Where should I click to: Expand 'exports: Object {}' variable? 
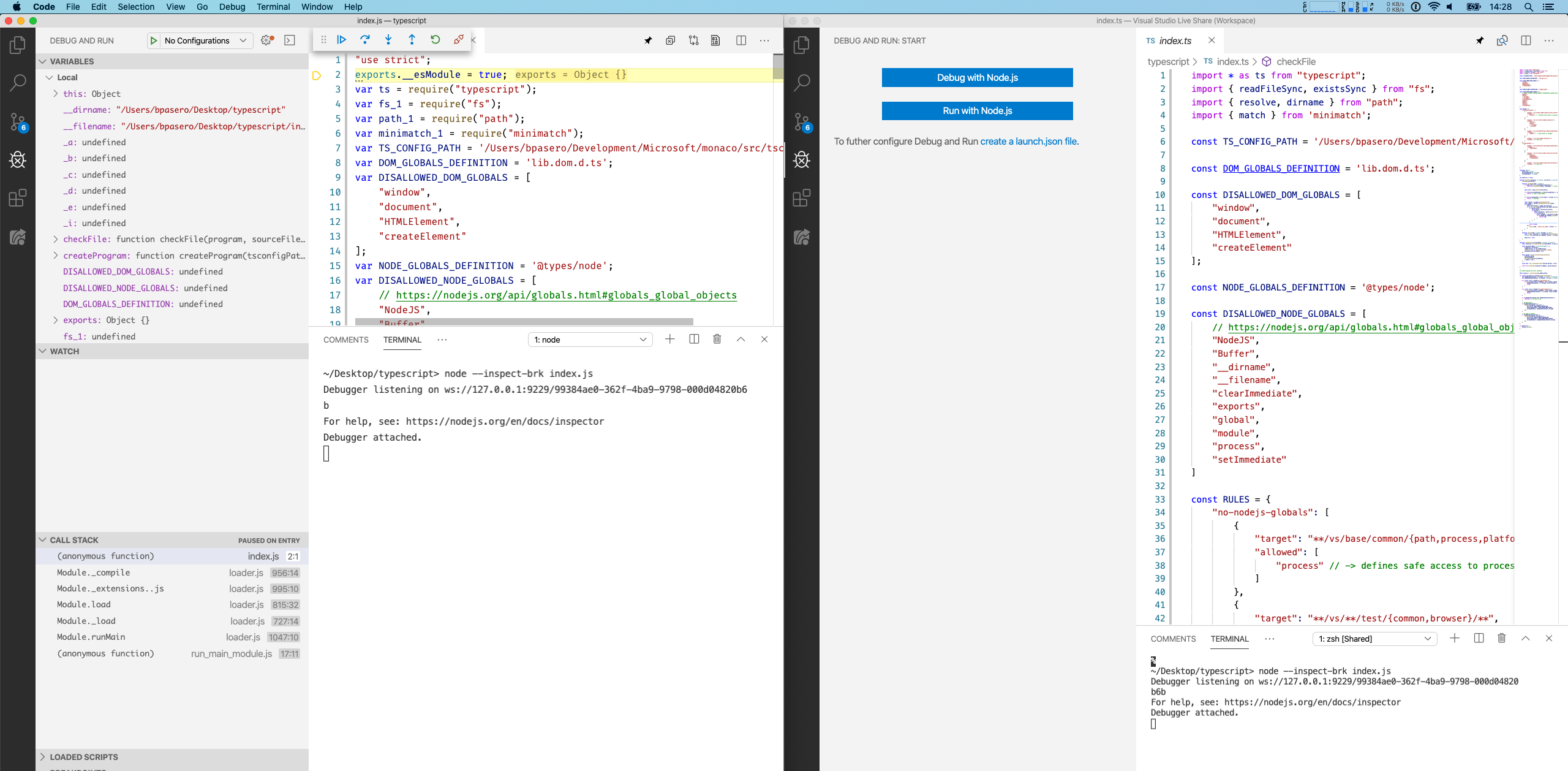[x=55, y=320]
